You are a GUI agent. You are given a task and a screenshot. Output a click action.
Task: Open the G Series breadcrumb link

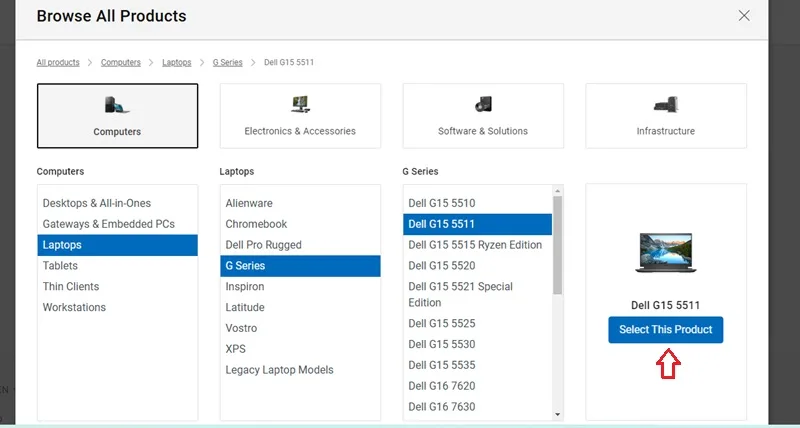point(228,62)
